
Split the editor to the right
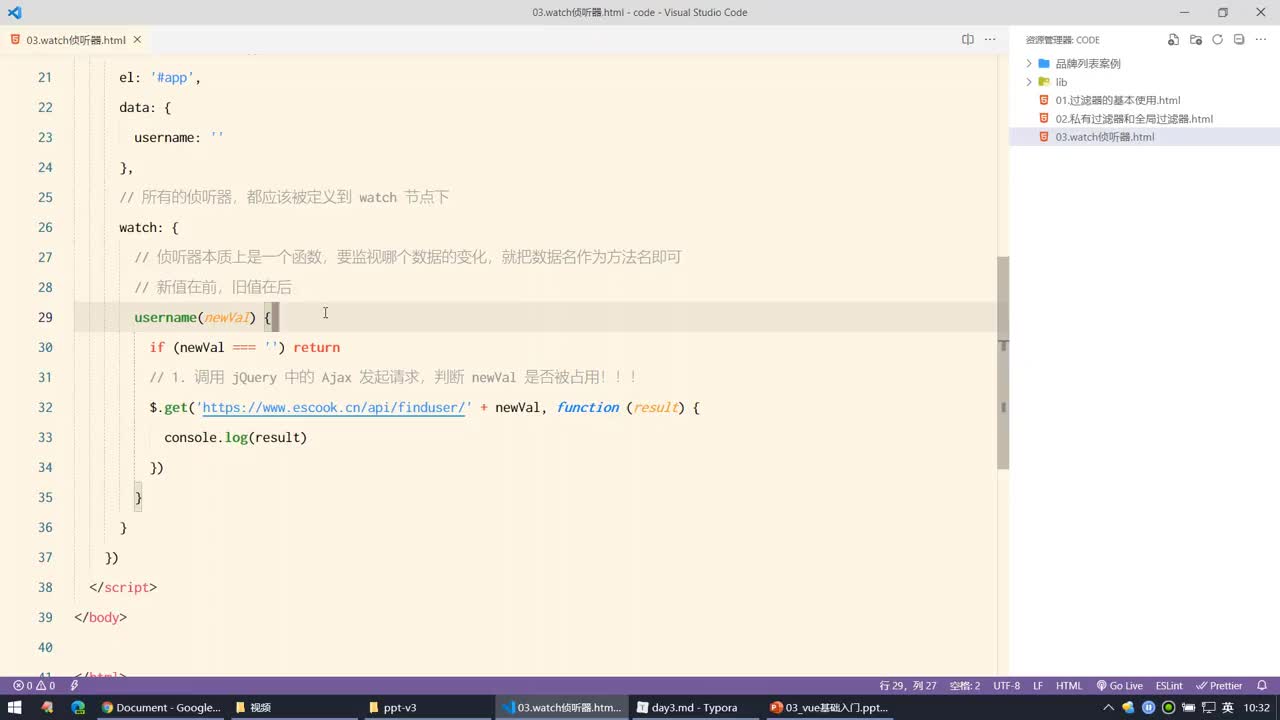[967, 40]
